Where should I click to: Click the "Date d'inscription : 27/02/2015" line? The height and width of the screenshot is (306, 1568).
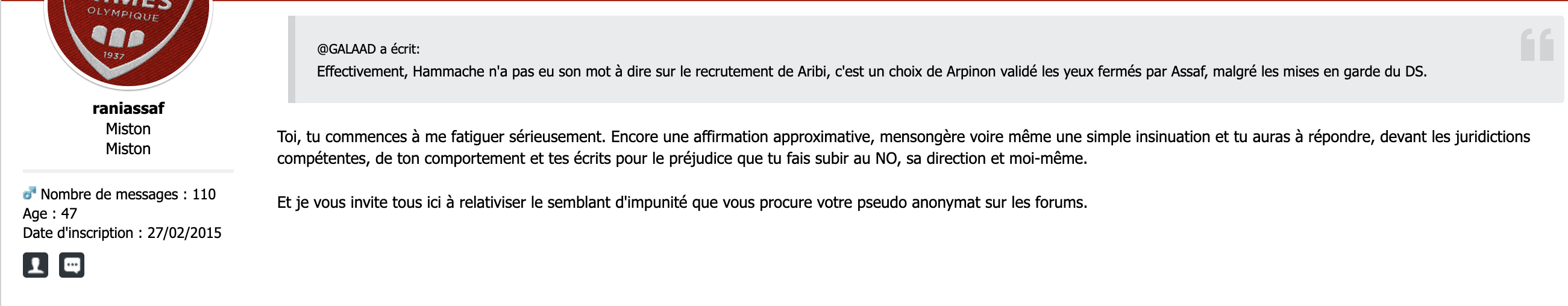point(122,234)
